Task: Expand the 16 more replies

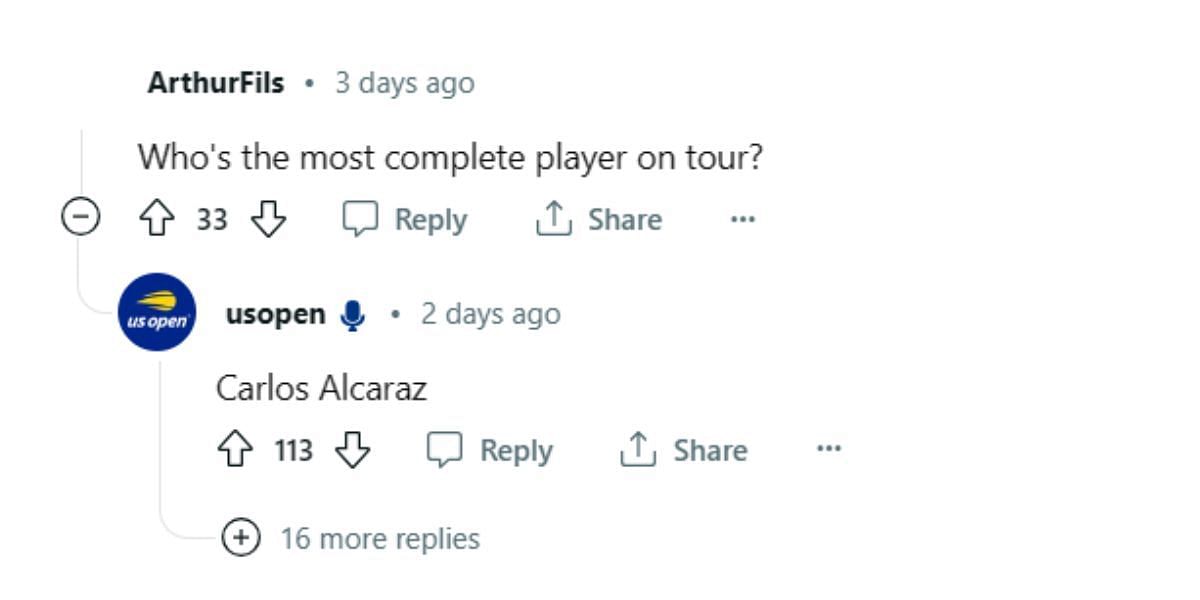Action: click(240, 538)
